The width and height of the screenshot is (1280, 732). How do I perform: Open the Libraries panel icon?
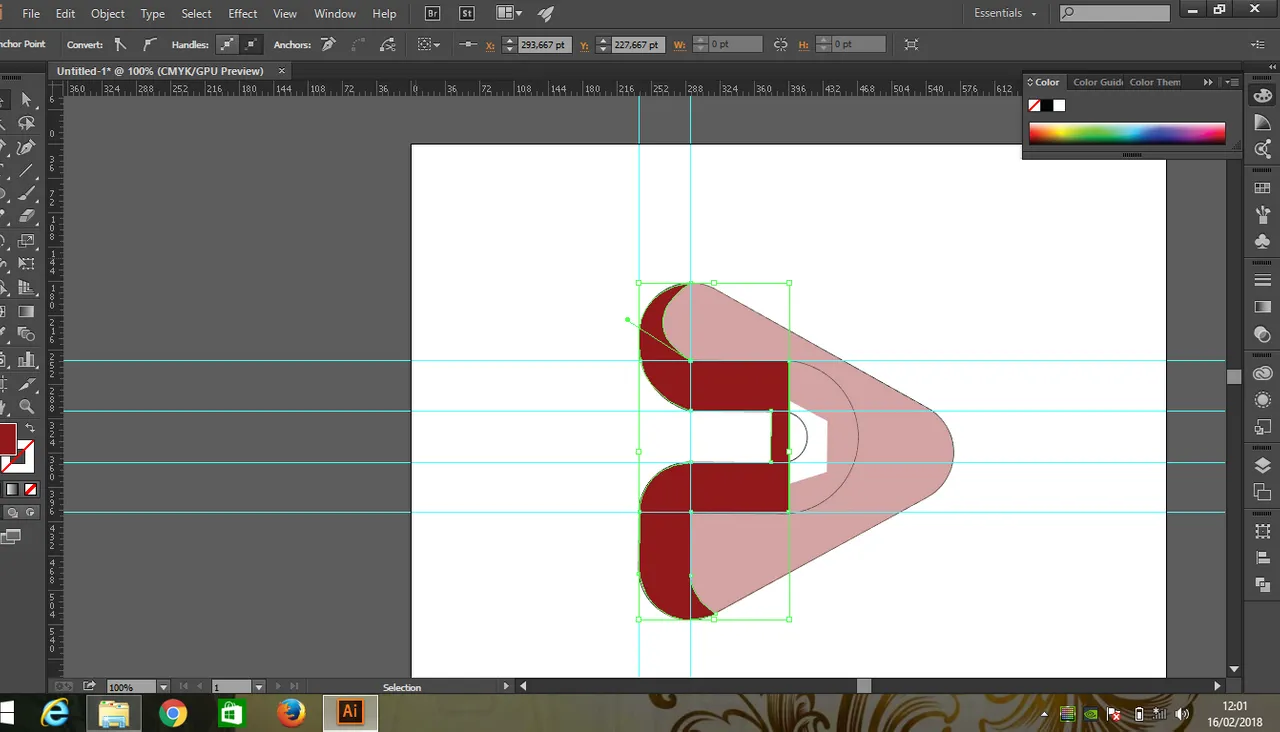(1262, 373)
